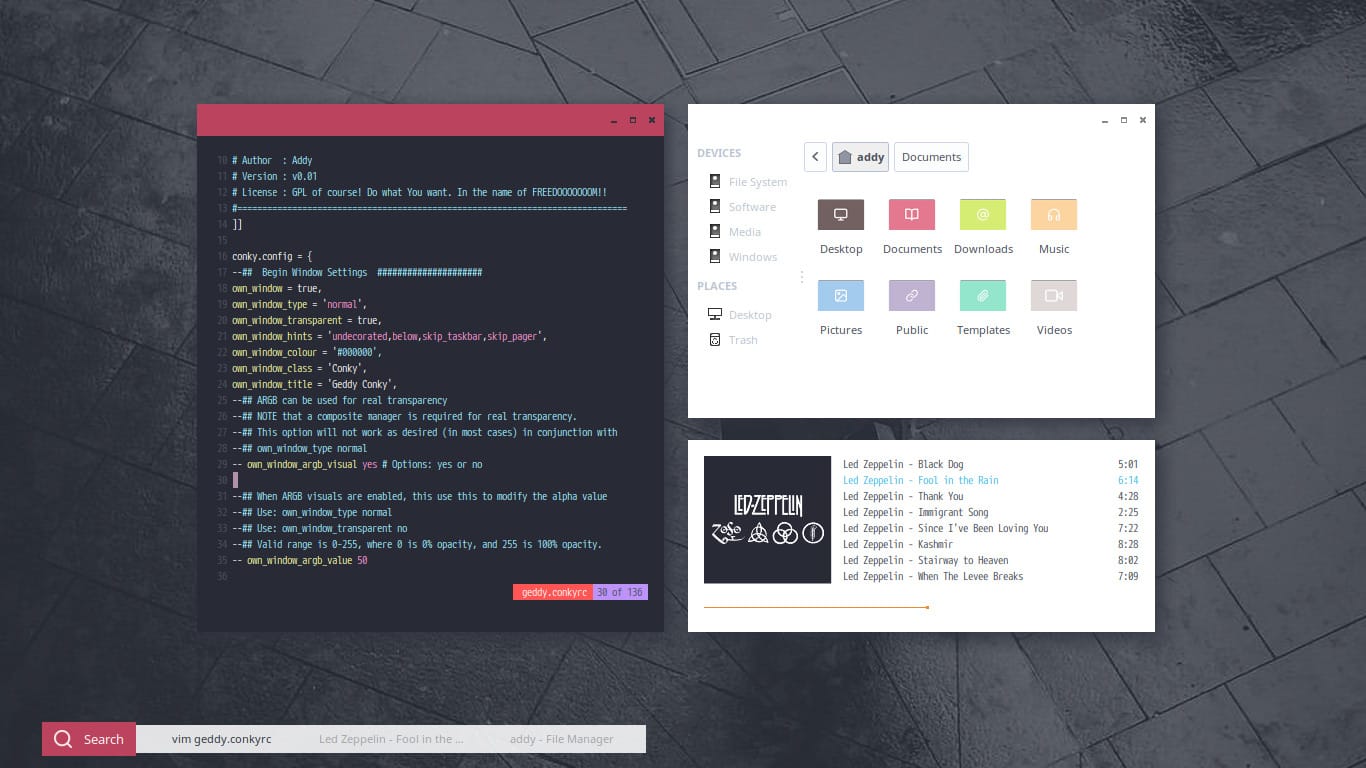The width and height of the screenshot is (1366, 768).
Task: Click the # Author : Addy line
Action: pyautogui.click(x=272, y=160)
